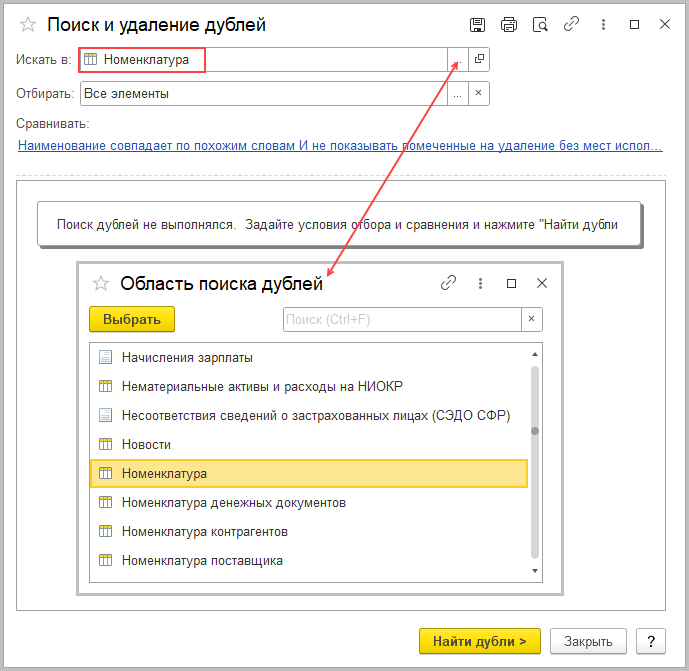Image resolution: width=689 pixels, height=671 pixels.
Task: Open help with the ? button
Action: (x=651, y=641)
